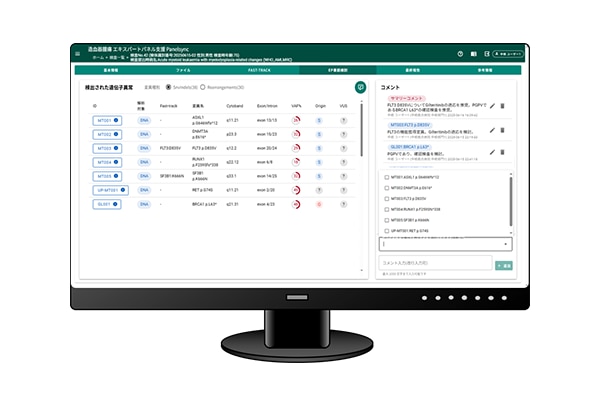Viewport: 600px width, 400px height.
Task: Check the MT001 ASXL1 checkbox in the list
Action: pyautogui.click(x=387, y=177)
